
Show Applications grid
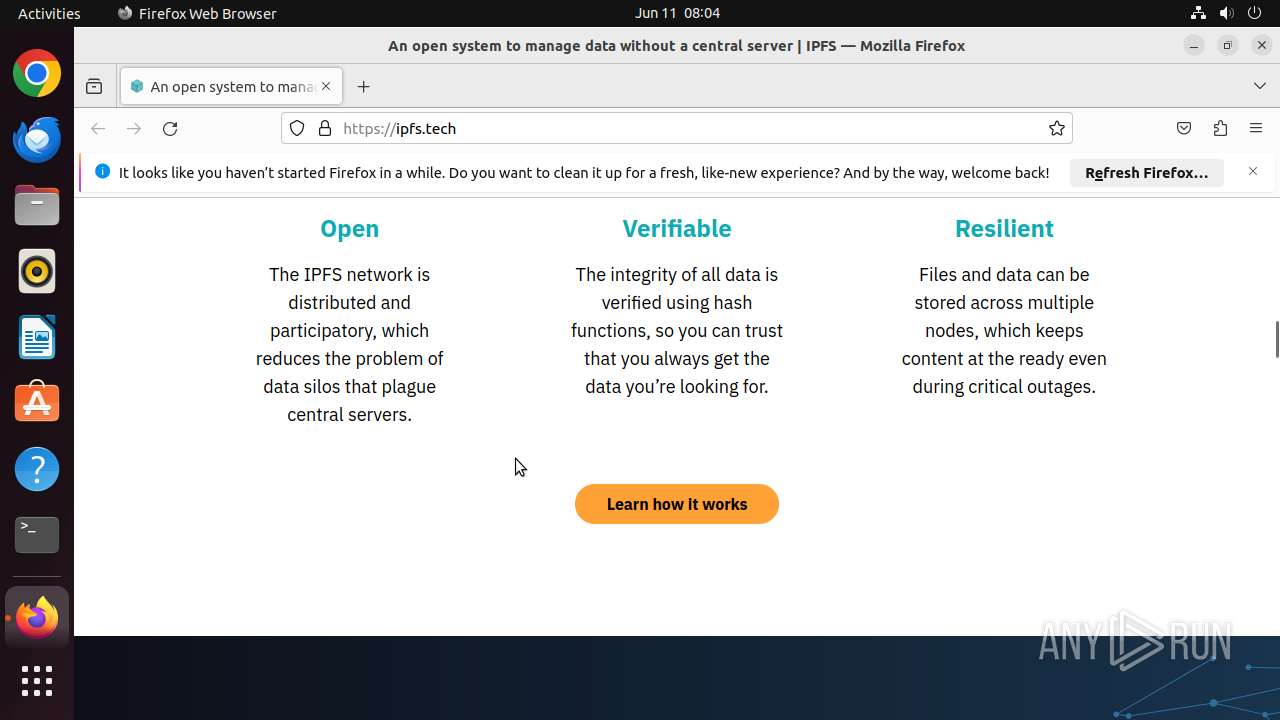[x=37, y=682]
